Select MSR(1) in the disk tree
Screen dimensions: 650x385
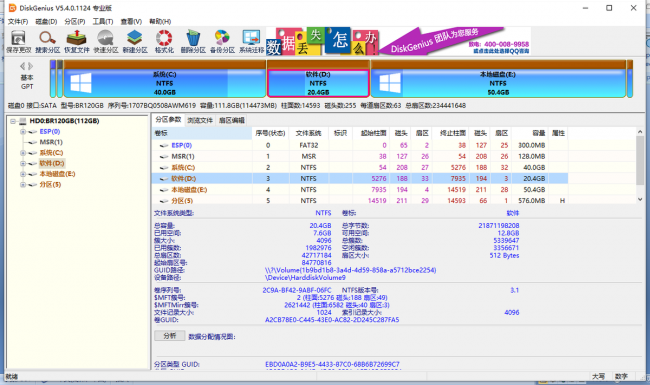51,142
